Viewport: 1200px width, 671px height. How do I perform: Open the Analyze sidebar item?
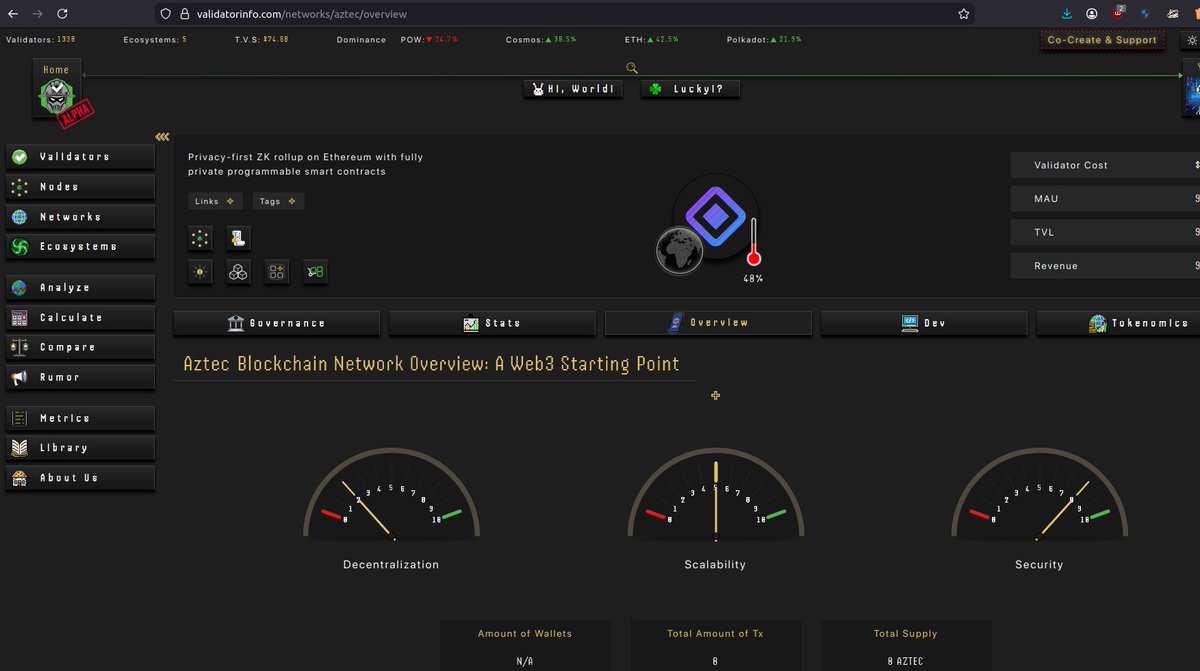tap(81, 288)
